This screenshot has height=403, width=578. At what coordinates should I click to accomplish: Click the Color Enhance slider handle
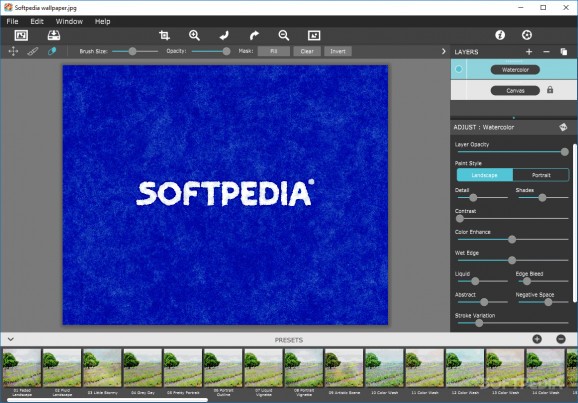point(512,240)
